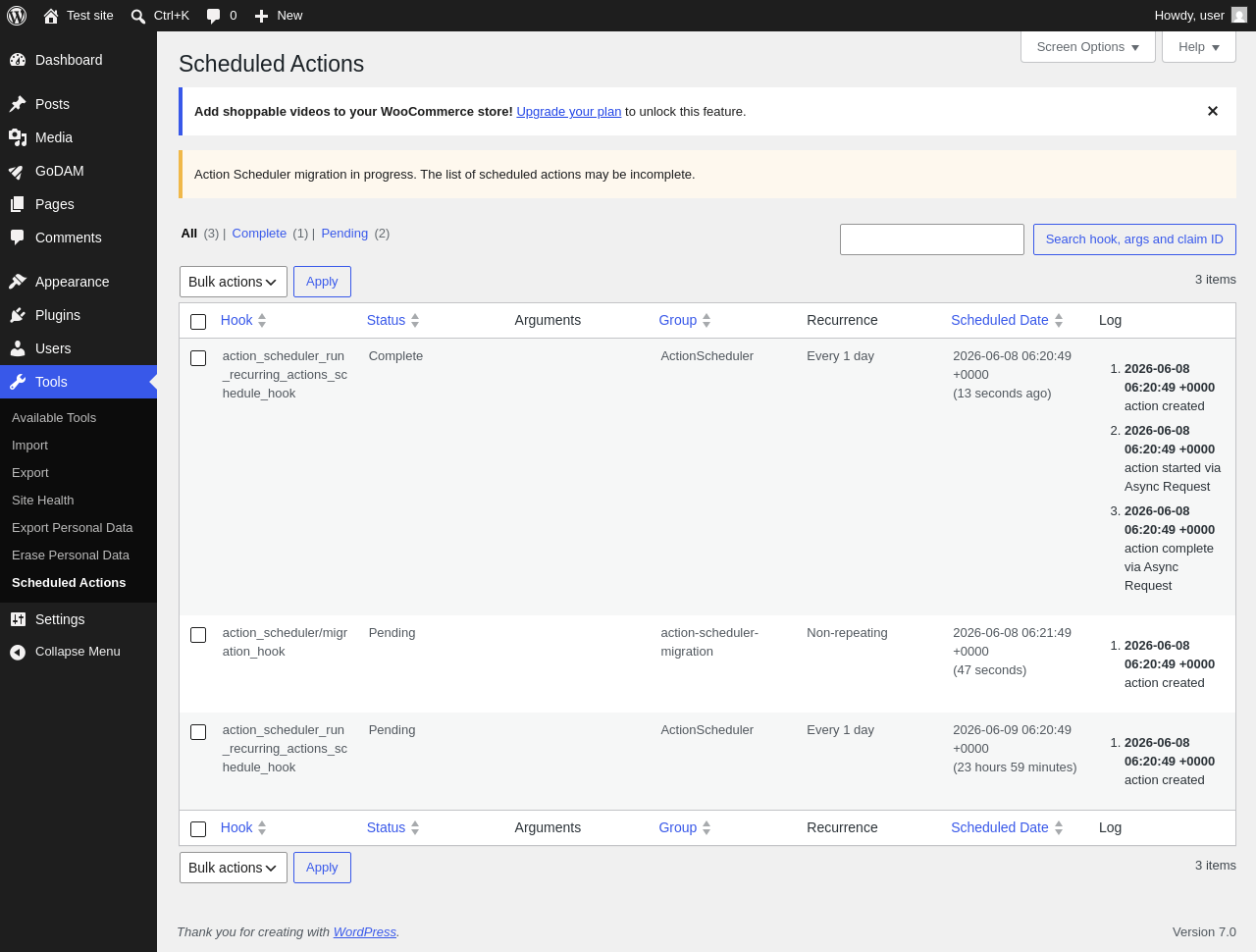The image size is (1256, 952).
Task: Check the select-all box in table header
Action: tap(198, 322)
